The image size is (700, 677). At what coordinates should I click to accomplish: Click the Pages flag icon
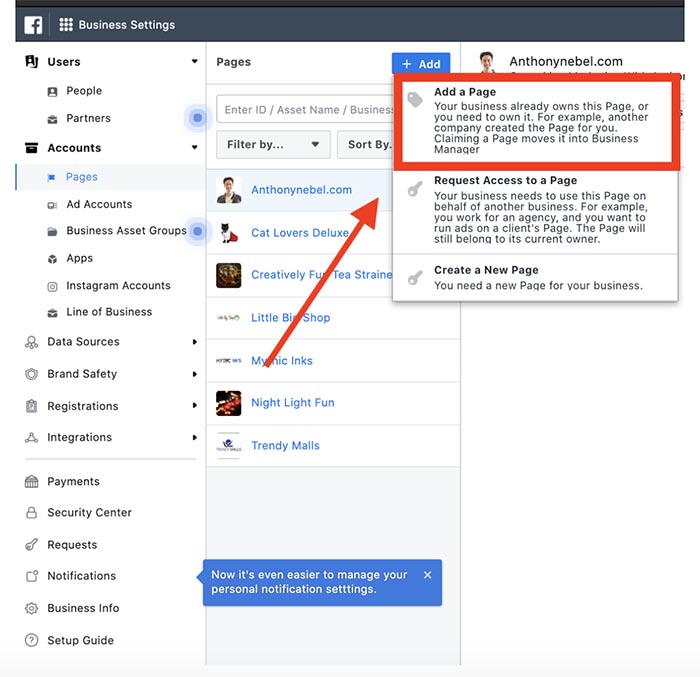pyautogui.click(x=51, y=178)
